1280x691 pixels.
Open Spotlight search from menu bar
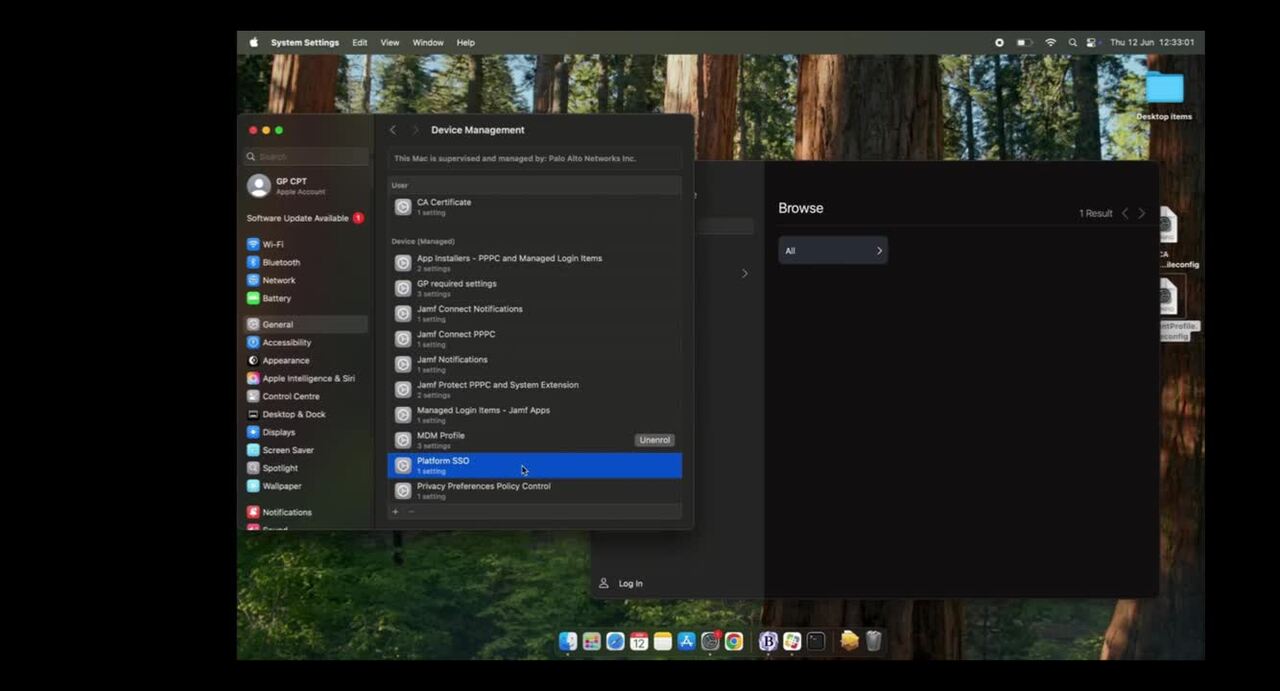pyautogui.click(x=1072, y=43)
